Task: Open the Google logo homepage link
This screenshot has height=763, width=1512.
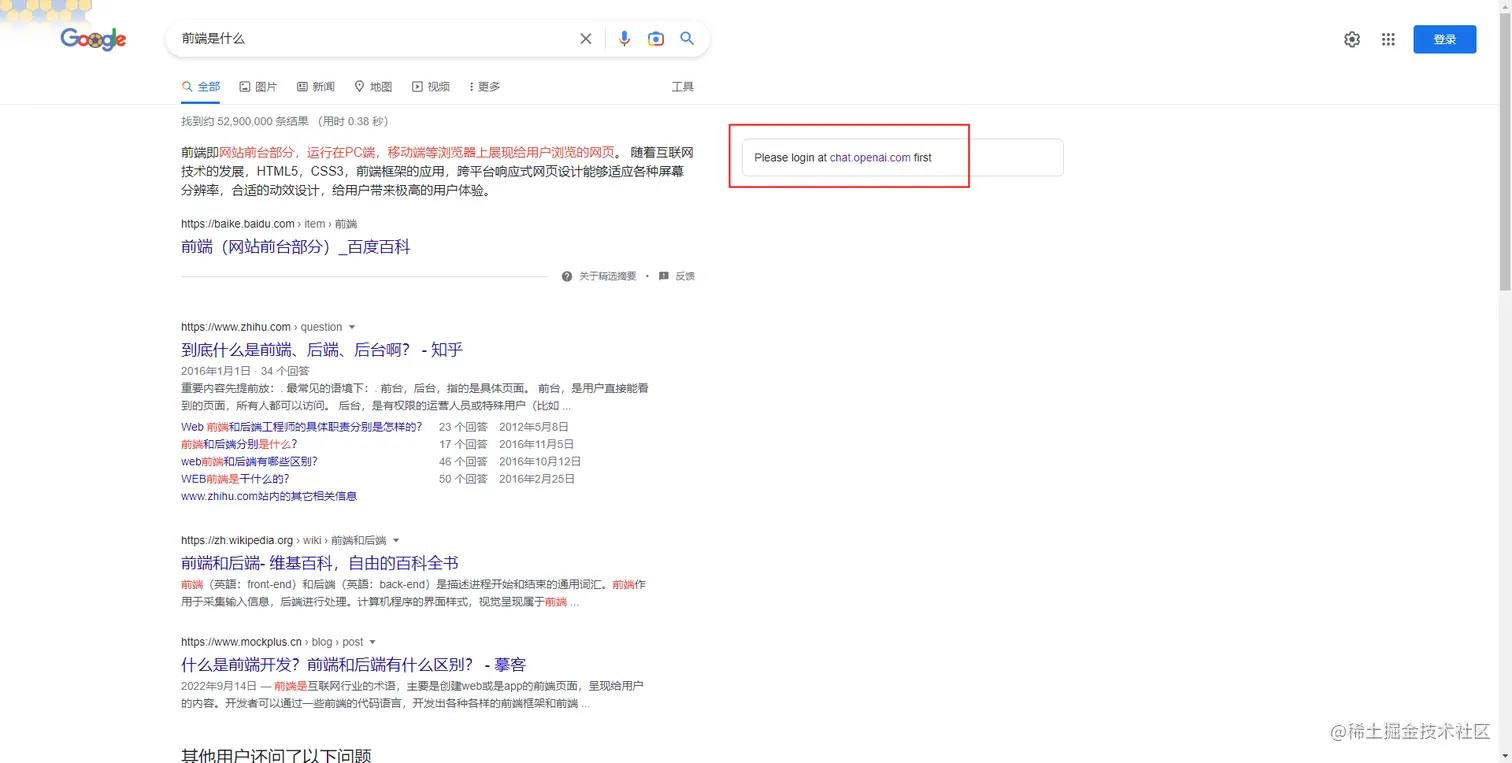Action: coord(93,39)
